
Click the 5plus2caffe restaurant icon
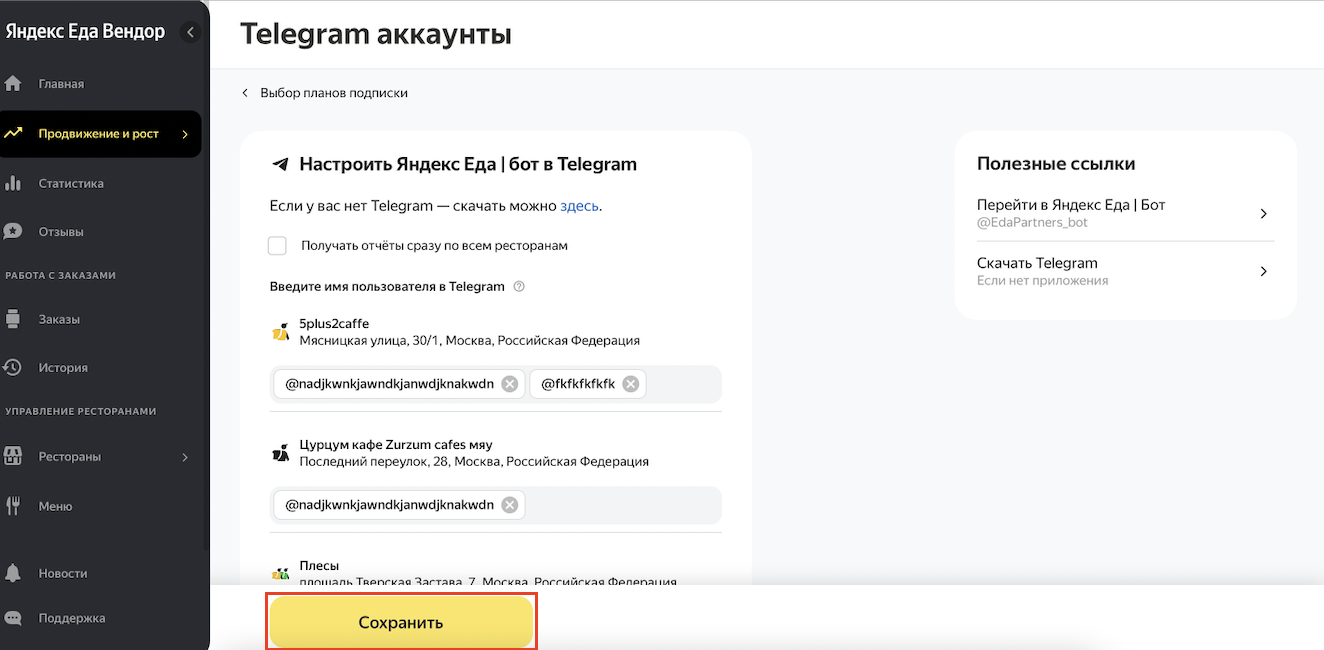click(281, 332)
